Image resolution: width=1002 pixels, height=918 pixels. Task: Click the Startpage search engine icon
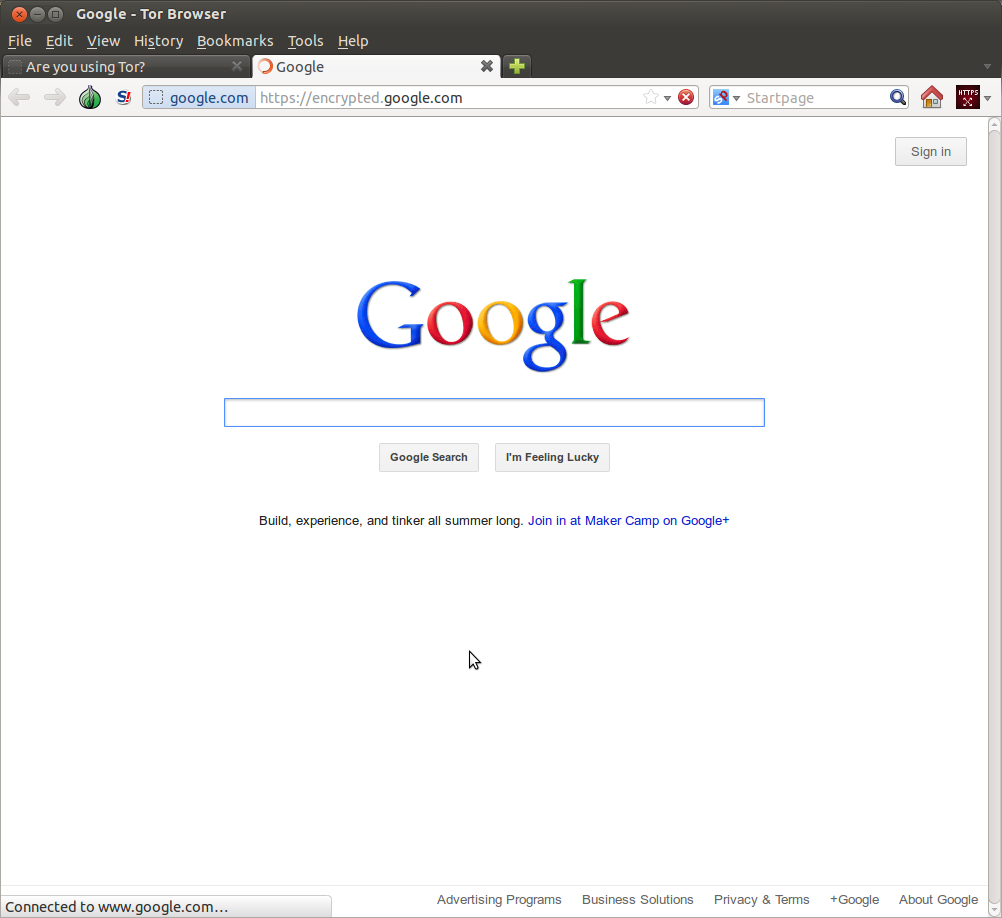click(x=721, y=98)
